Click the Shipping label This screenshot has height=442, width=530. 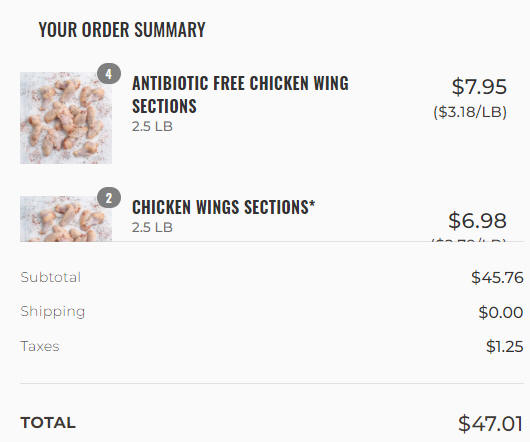pos(52,312)
